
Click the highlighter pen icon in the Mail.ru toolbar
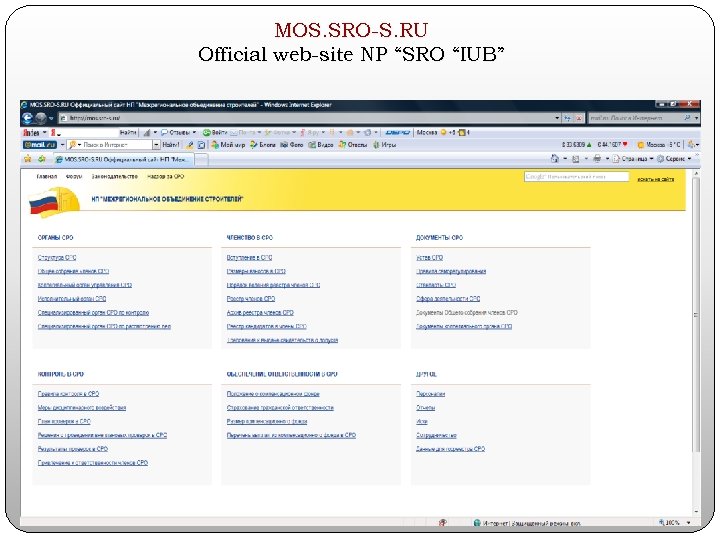tap(189, 145)
